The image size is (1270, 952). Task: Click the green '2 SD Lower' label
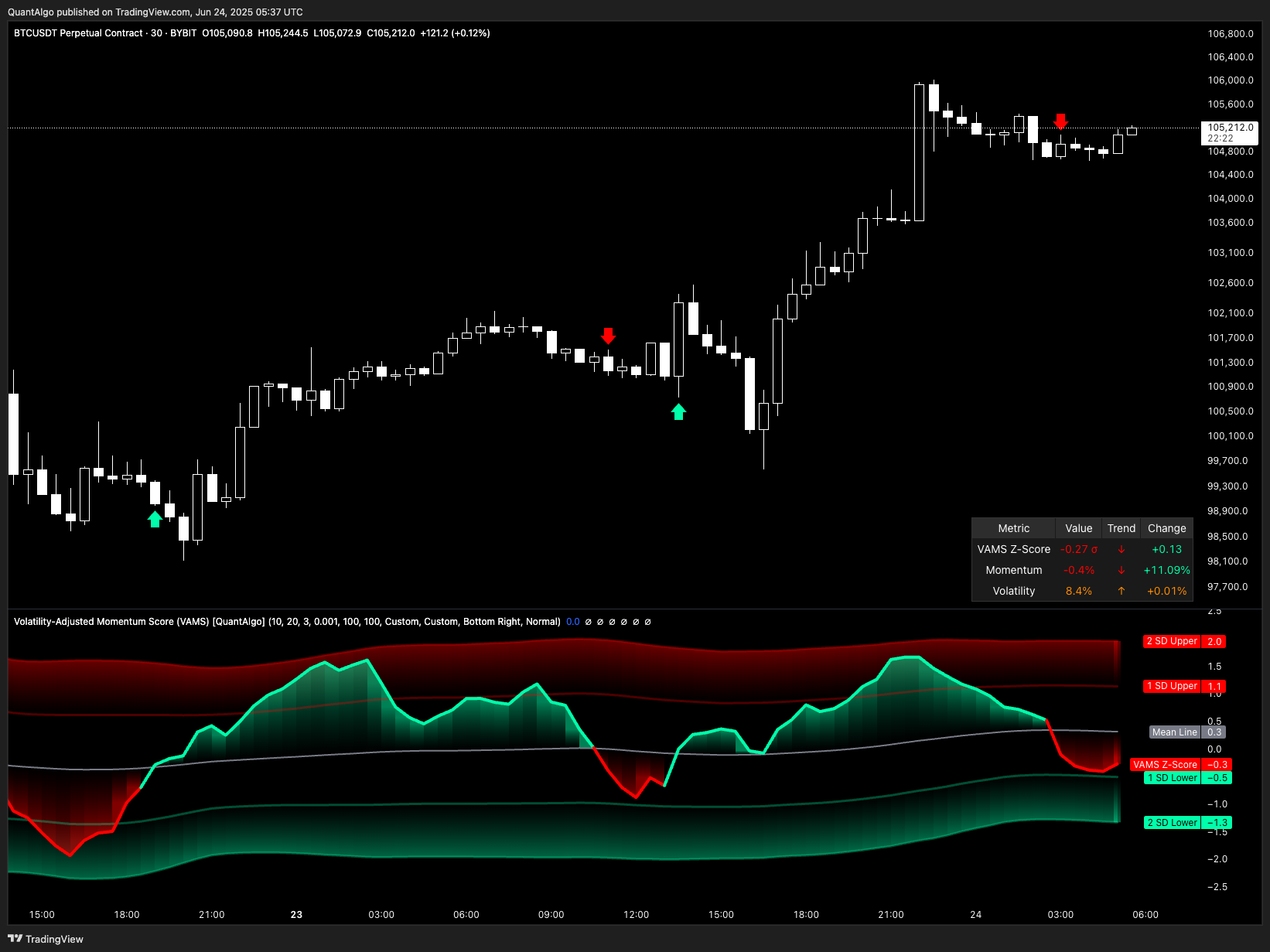1172,823
